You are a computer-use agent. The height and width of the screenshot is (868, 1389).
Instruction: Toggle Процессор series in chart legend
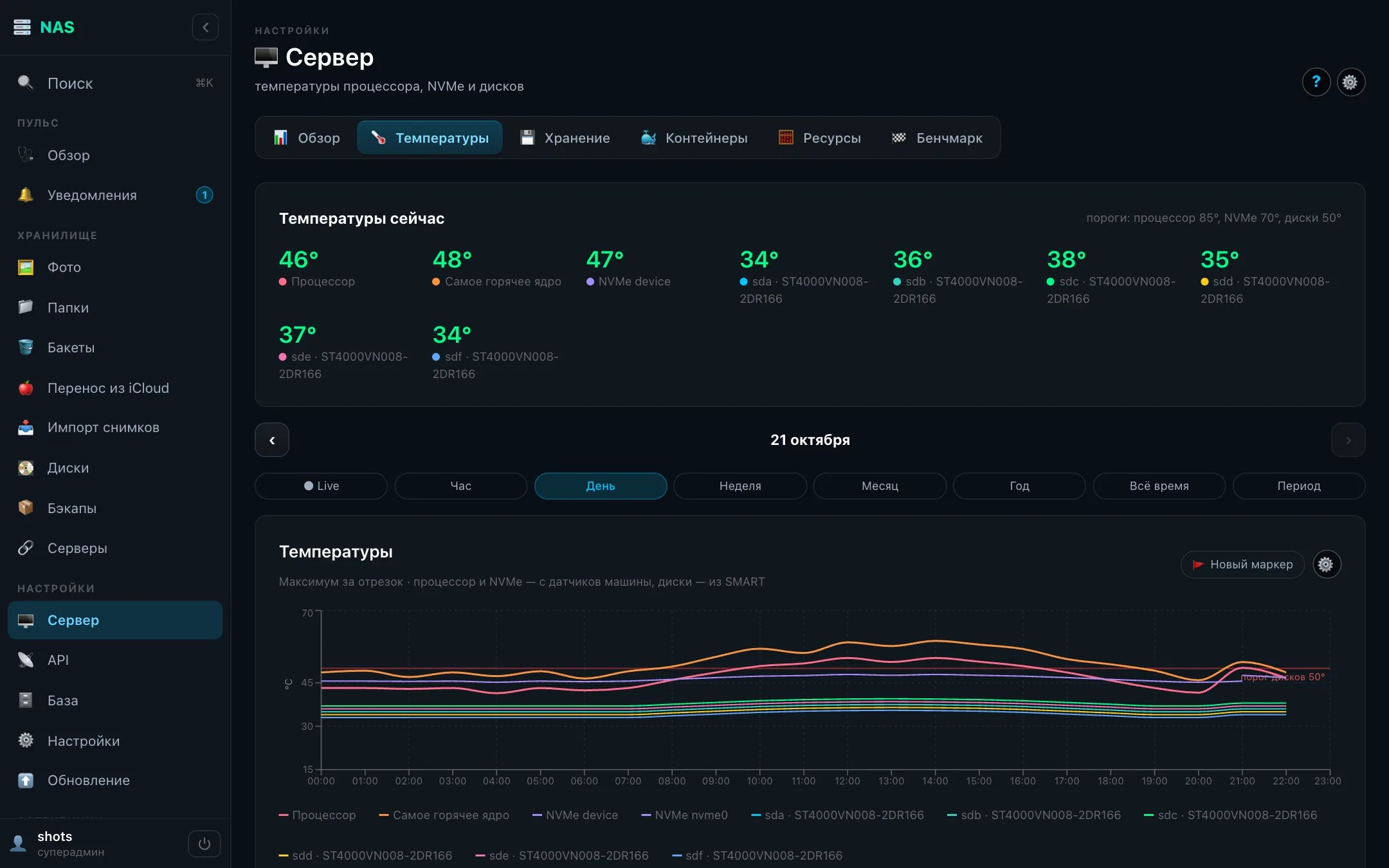[317, 815]
